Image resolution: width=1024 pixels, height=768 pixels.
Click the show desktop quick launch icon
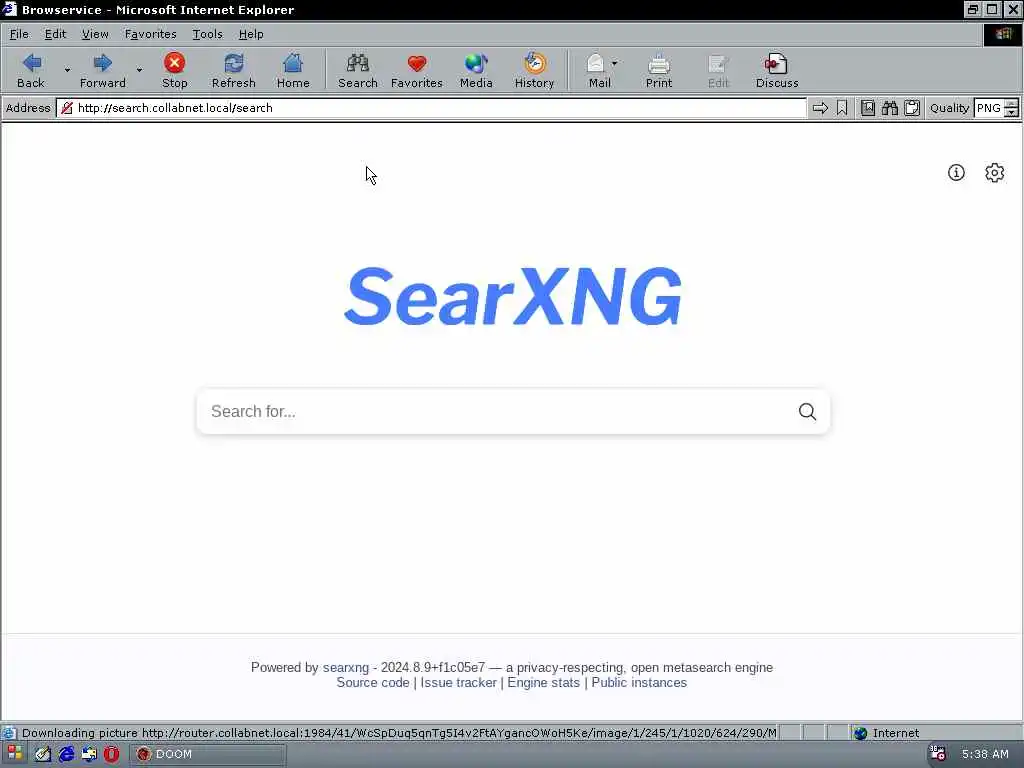point(89,754)
